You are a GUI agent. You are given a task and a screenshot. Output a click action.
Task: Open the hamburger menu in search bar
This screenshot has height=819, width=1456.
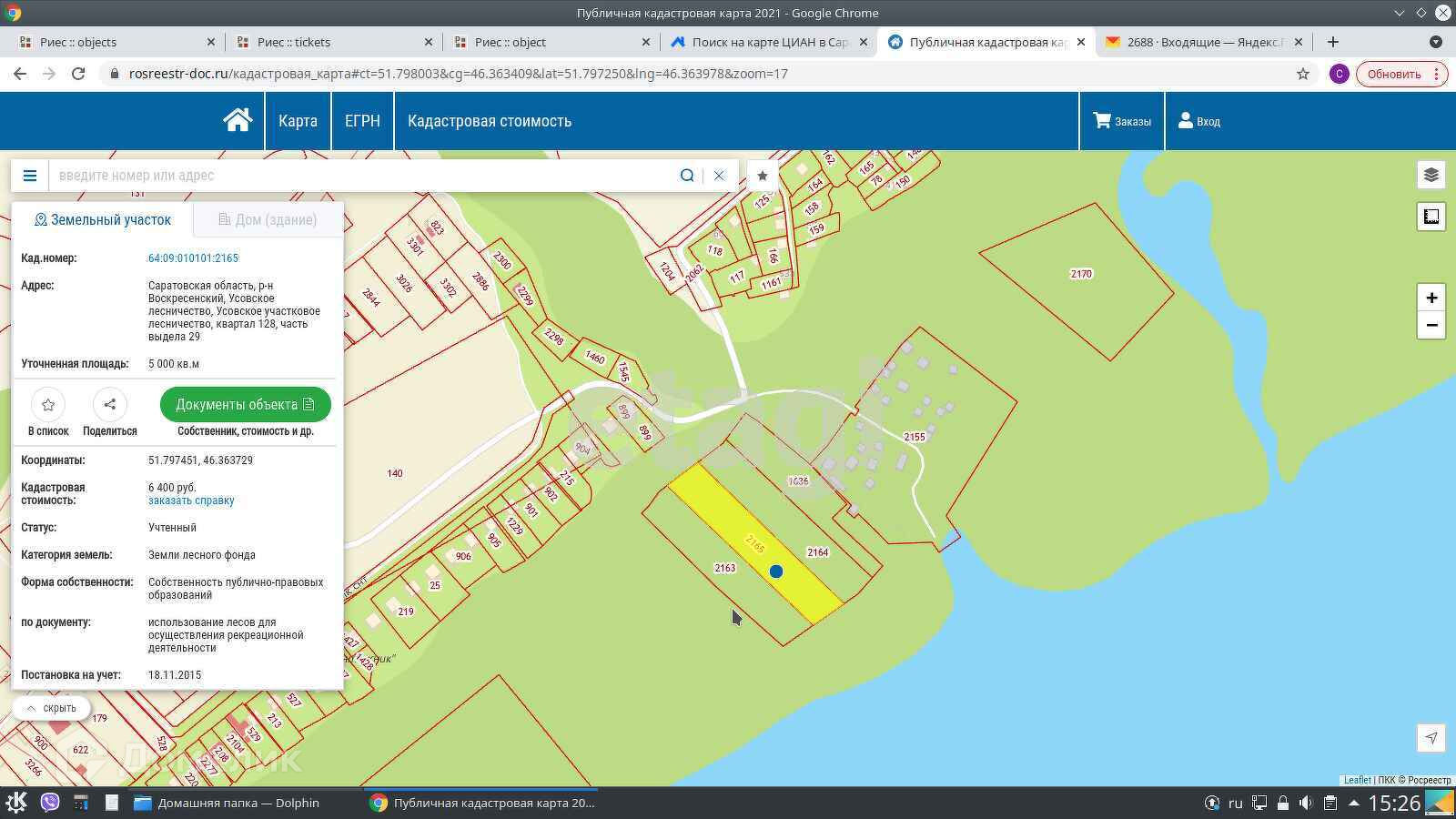[x=30, y=176]
